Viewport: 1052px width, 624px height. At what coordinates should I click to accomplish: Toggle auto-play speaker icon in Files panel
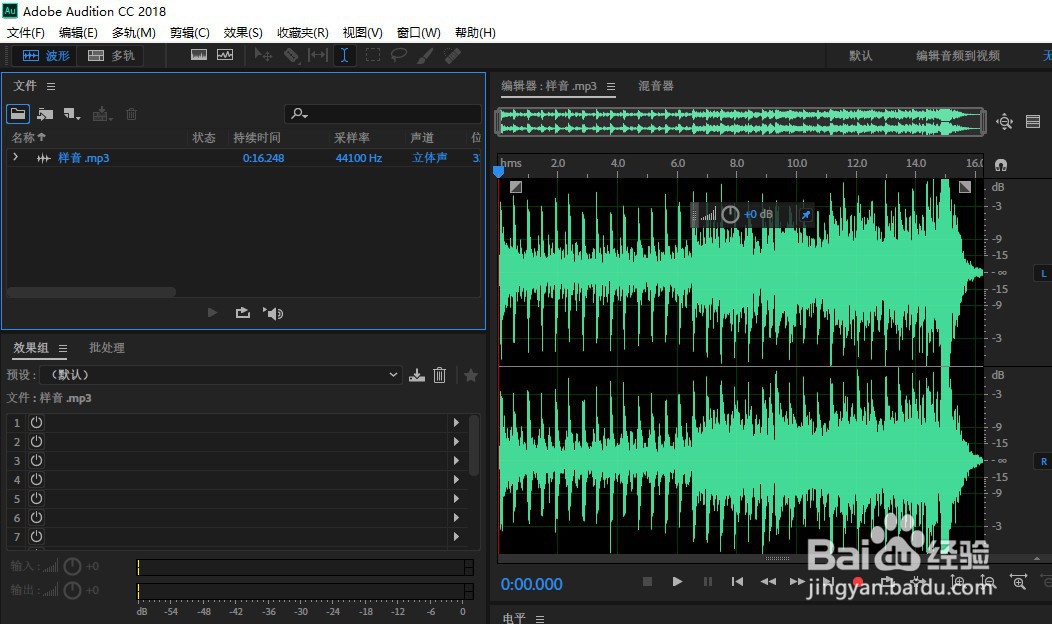click(273, 313)
